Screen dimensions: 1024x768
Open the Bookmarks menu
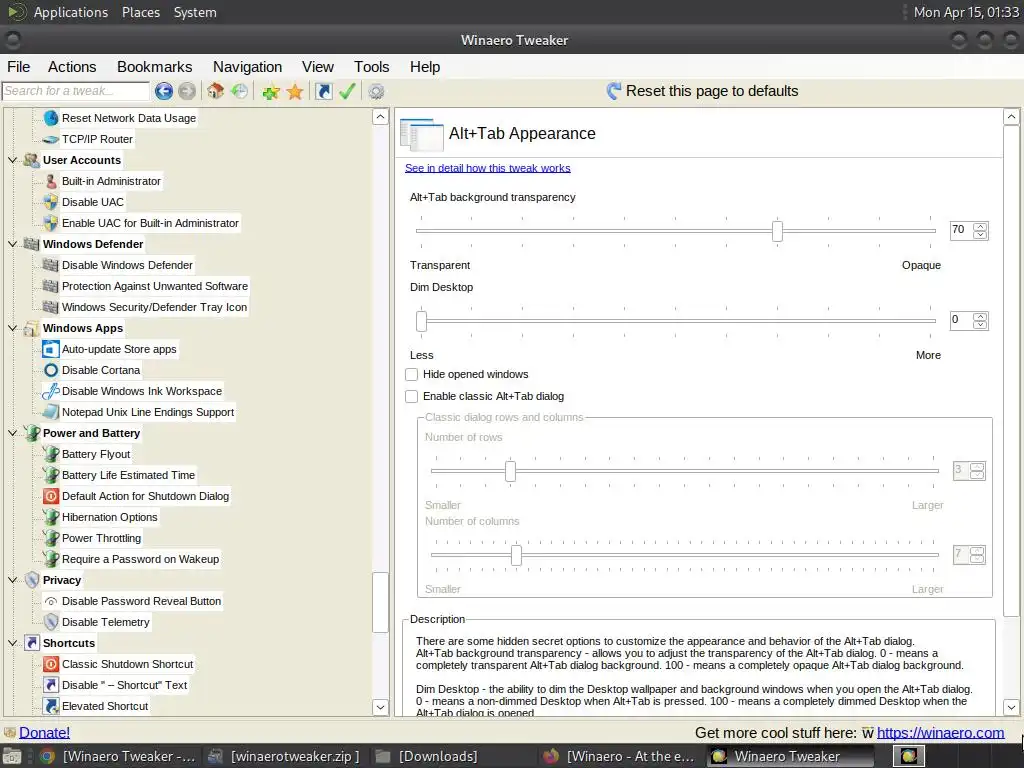155,67
